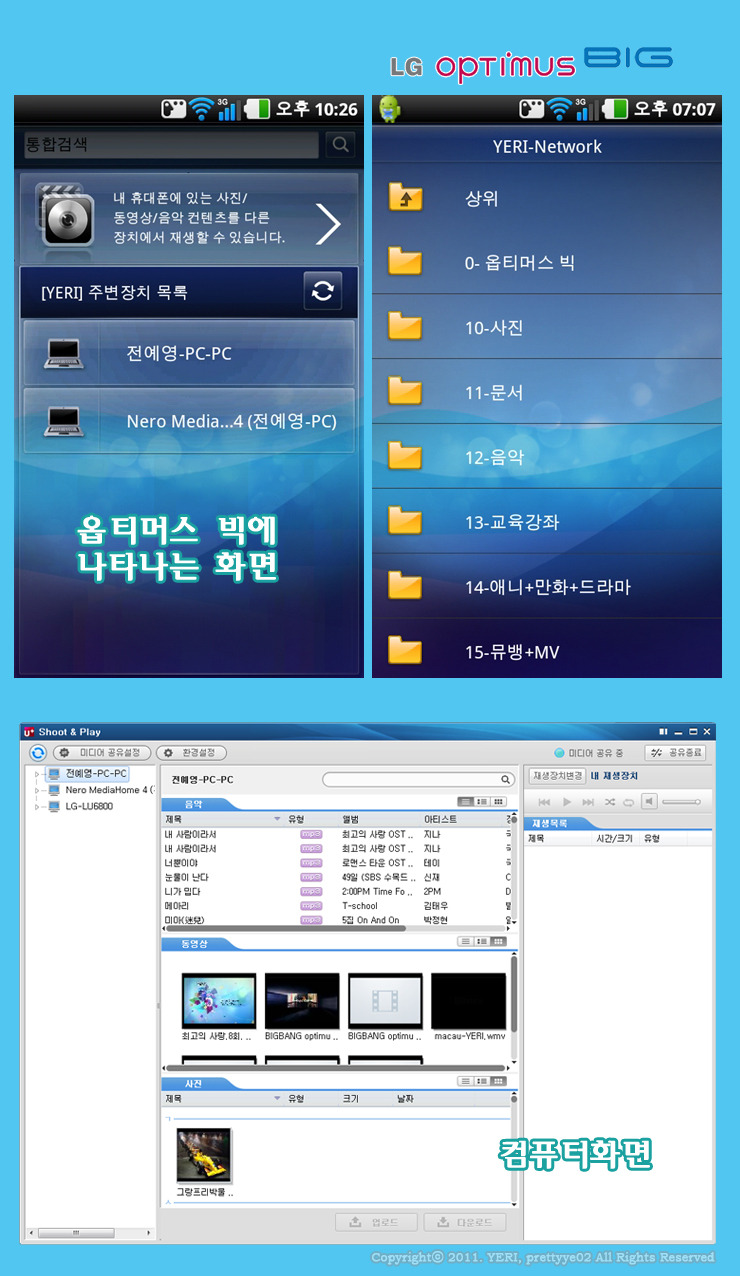Screen dimensions: 740x1276
Task: Expand the Nero MediaHome 4 tree node
Action: (x=38, y=790)
